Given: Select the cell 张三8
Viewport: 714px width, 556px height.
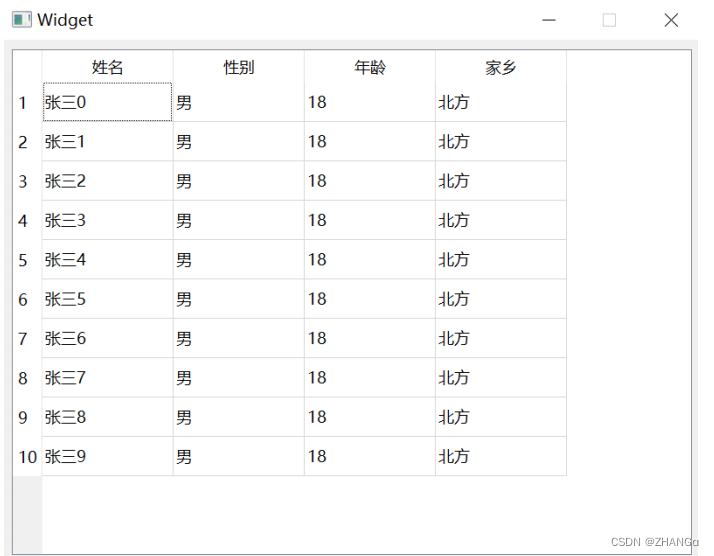Looking at the screenshot, I should [x=107, y=417].
